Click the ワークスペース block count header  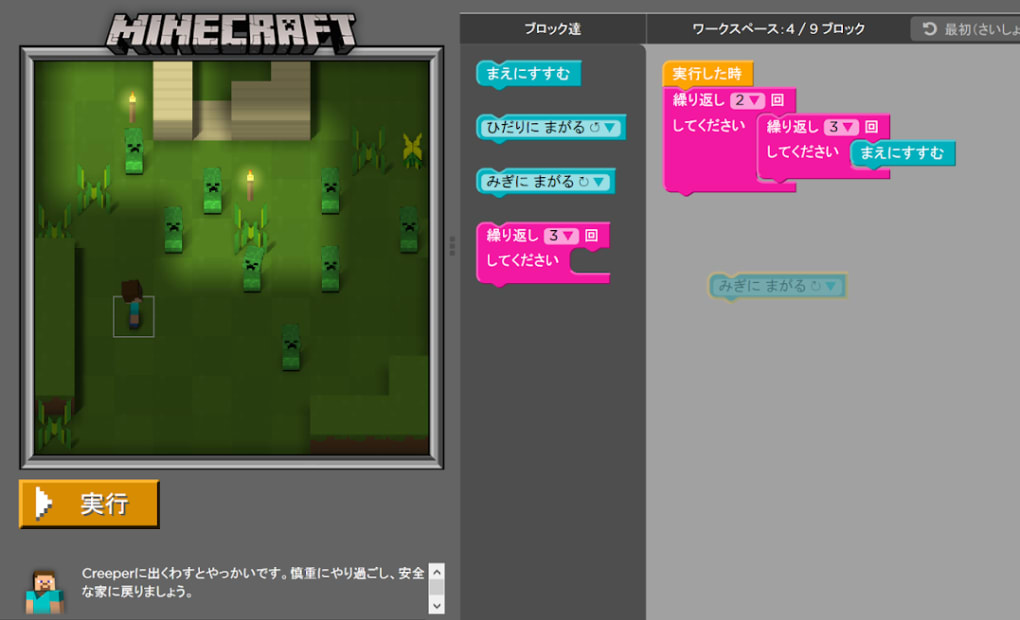point(778,29)
